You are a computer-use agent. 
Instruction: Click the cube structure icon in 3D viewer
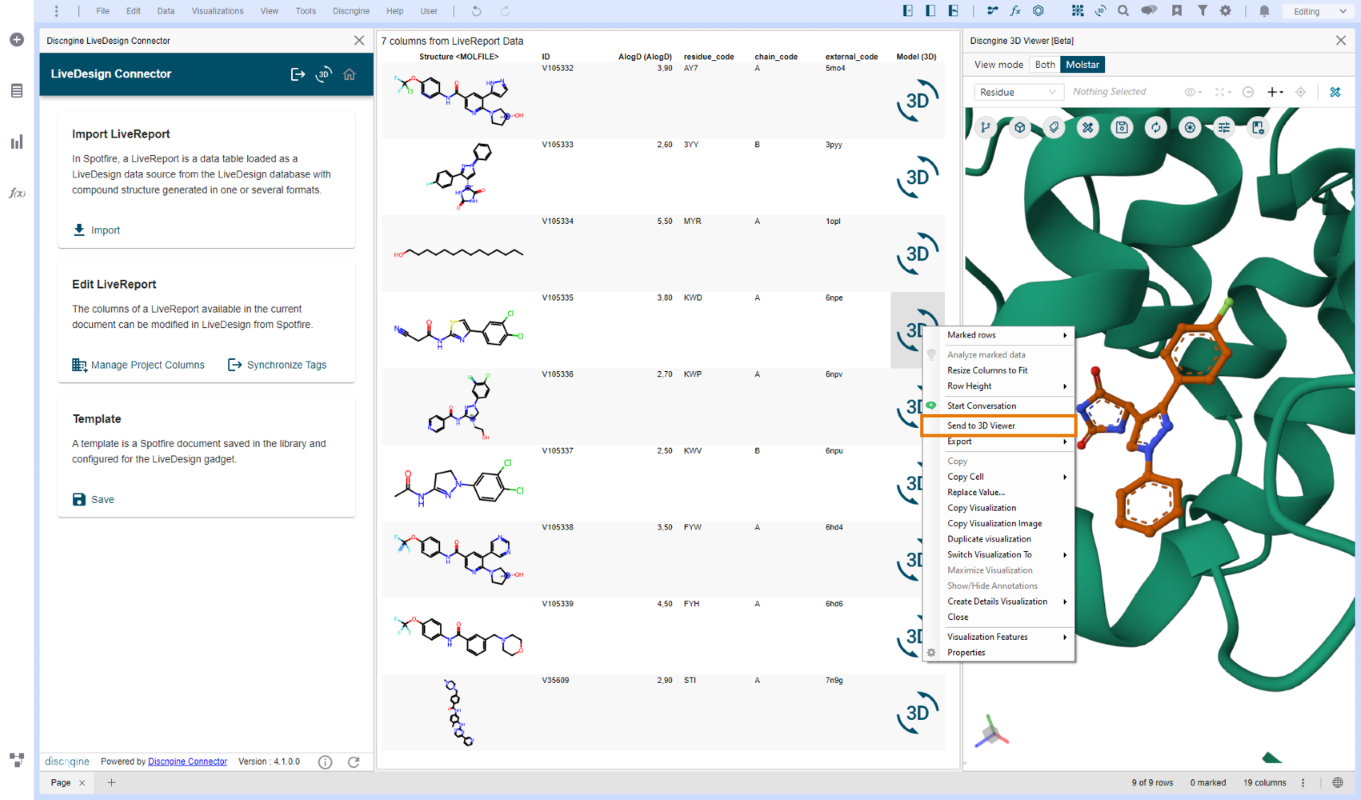pyautogui.click(x=1019, y=127)
